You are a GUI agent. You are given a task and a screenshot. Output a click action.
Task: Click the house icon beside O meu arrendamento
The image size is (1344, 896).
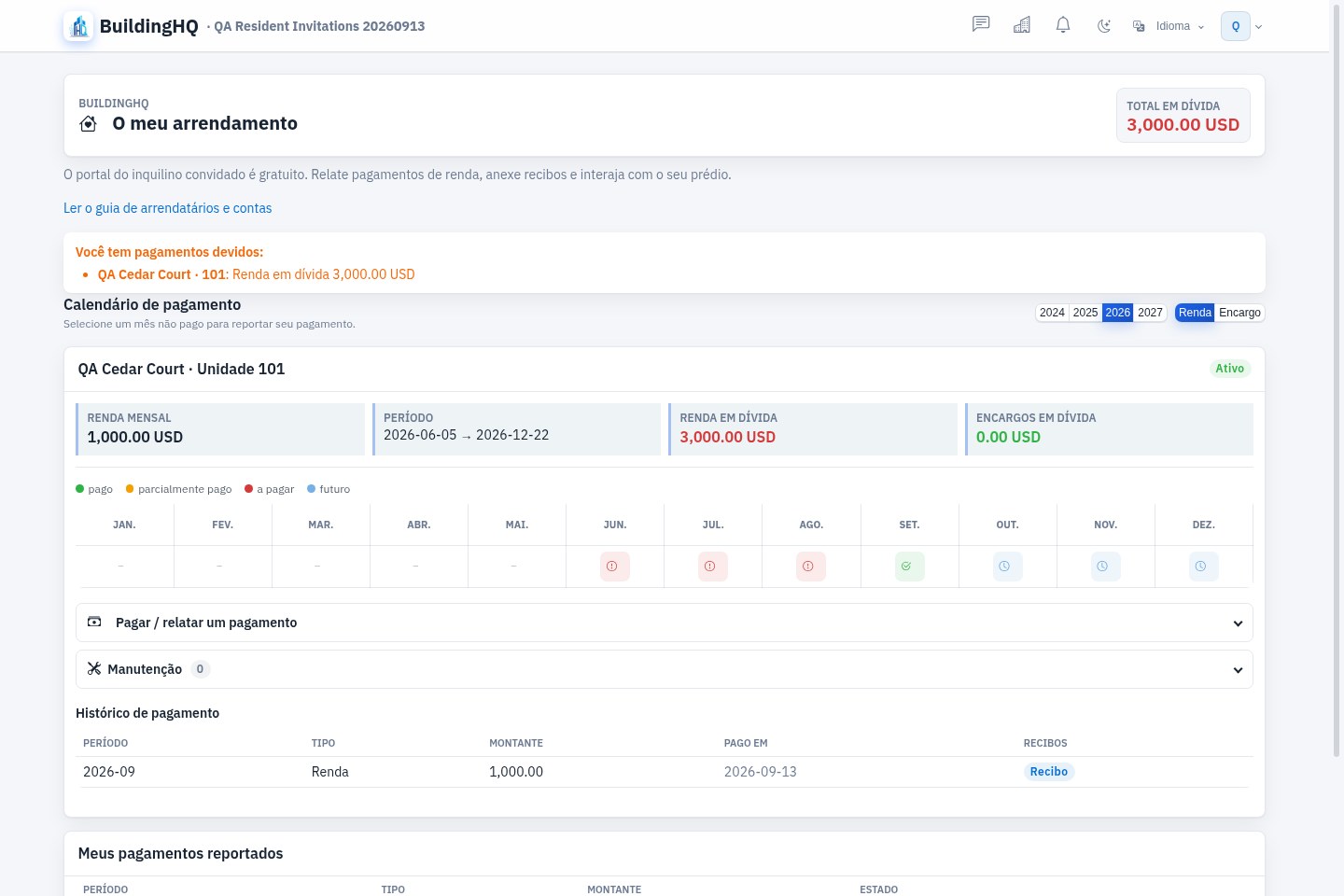[x=89, y=124]
